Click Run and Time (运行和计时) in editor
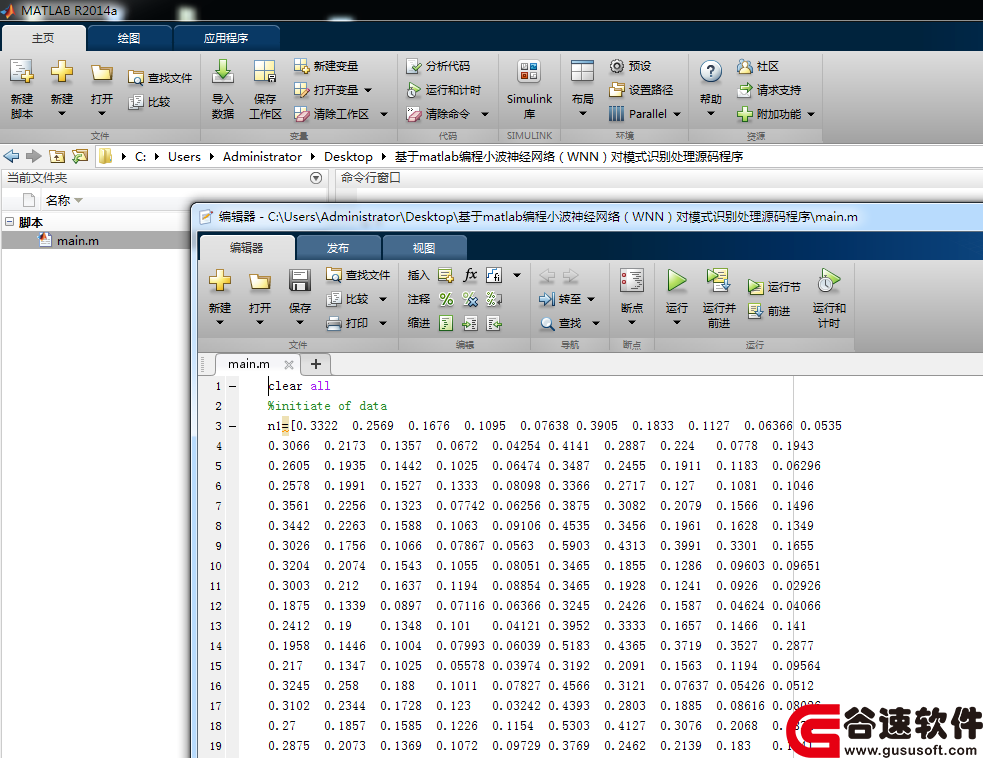 (x=829, y=299)
